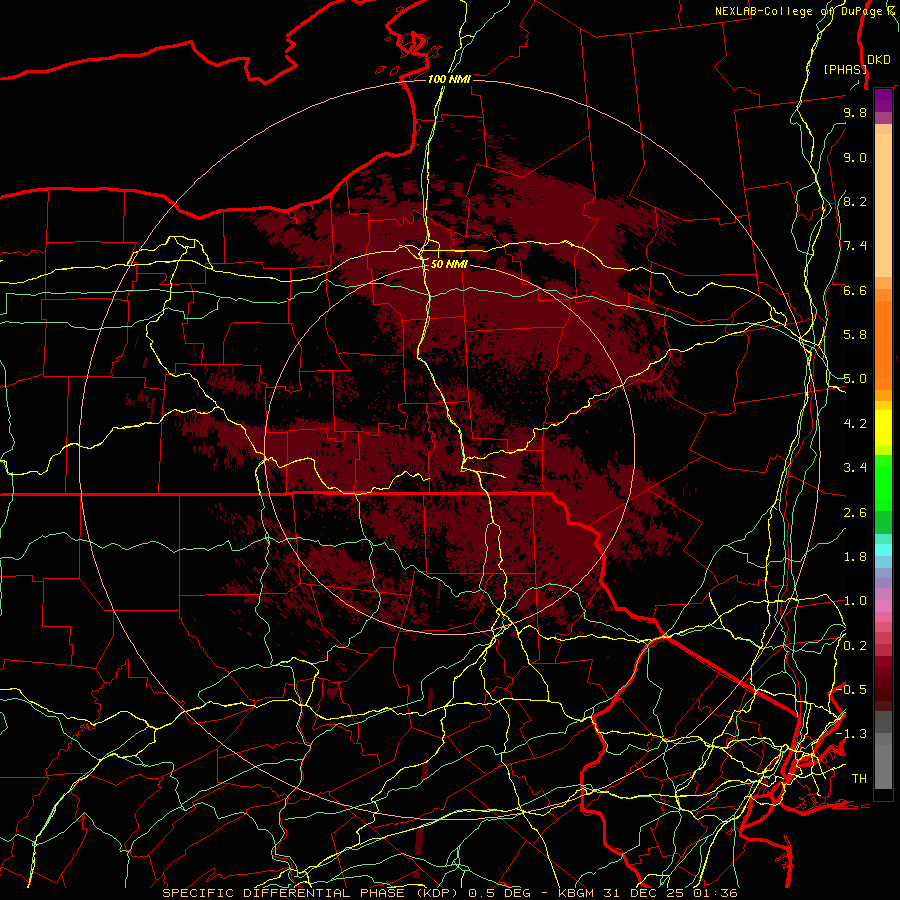Click the SPECIFIC DIFFERENTIAL PHASE (KDP) title text
This screenshot has height=900, width=900.
[x=310, y=893]
